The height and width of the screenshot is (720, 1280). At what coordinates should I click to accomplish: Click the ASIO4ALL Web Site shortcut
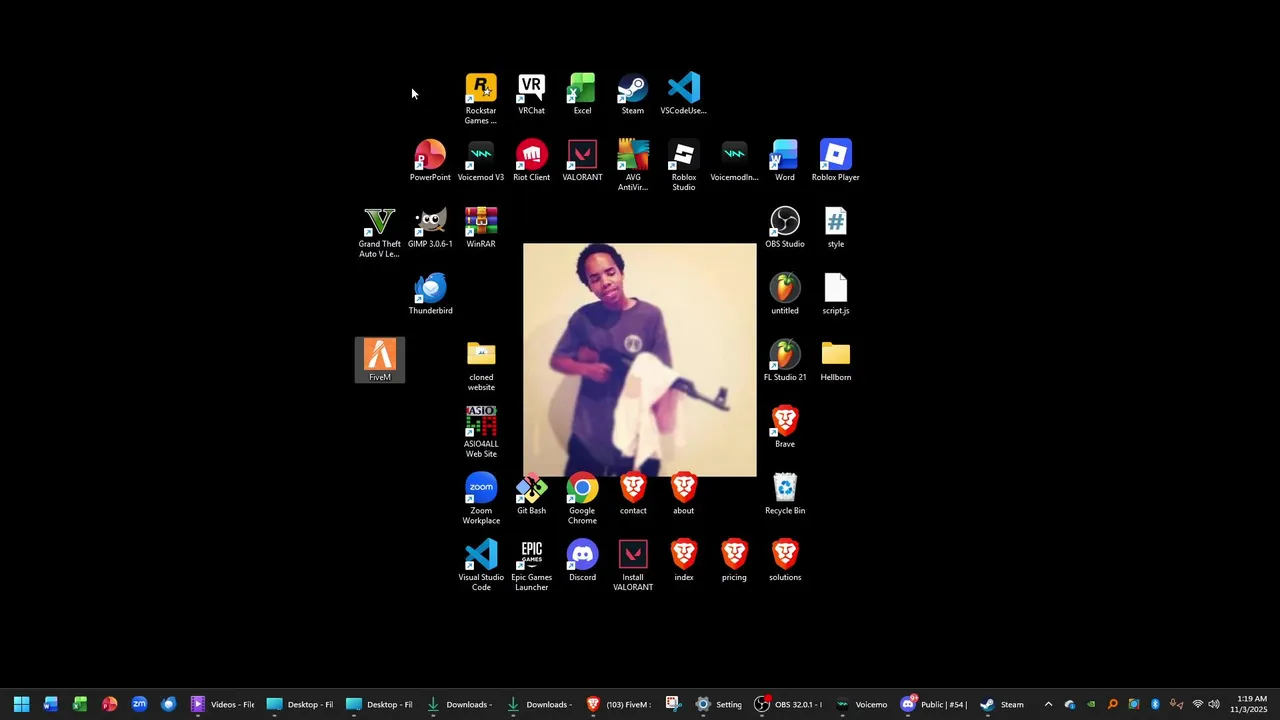(481, 432)
